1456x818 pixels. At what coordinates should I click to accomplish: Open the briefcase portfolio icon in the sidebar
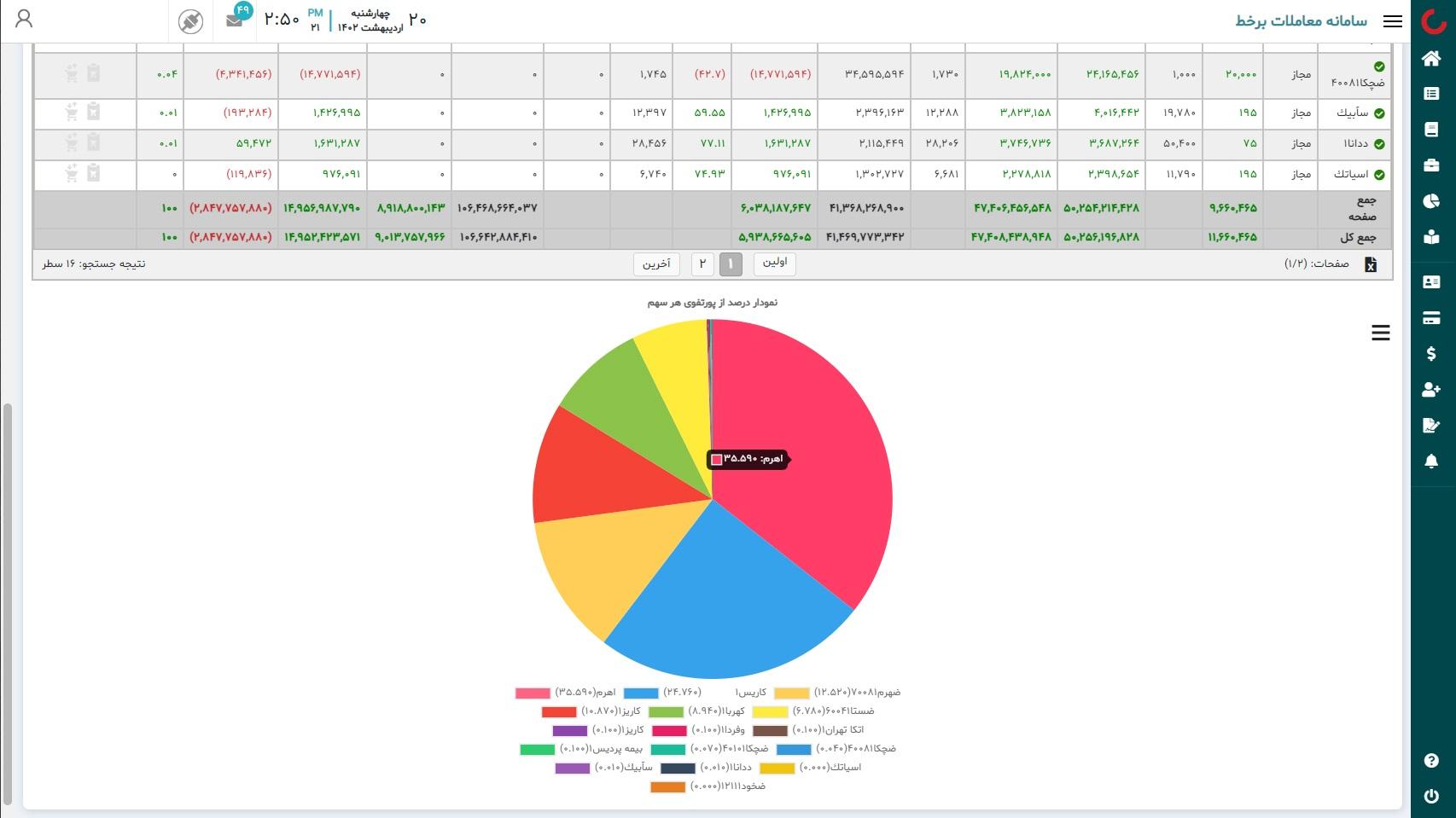pos(1431,165)
